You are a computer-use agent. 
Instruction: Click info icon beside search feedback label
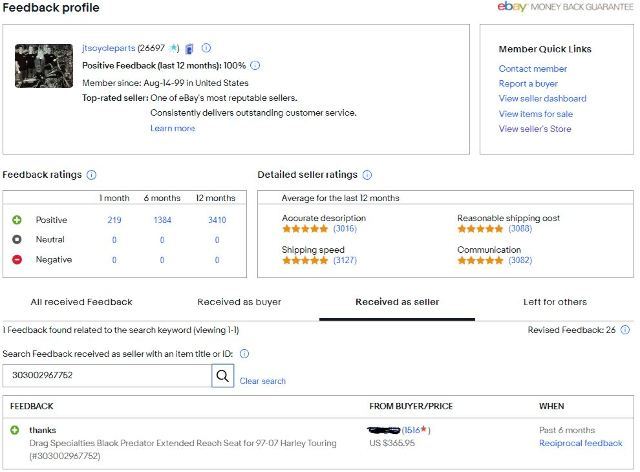pos(244,354)
